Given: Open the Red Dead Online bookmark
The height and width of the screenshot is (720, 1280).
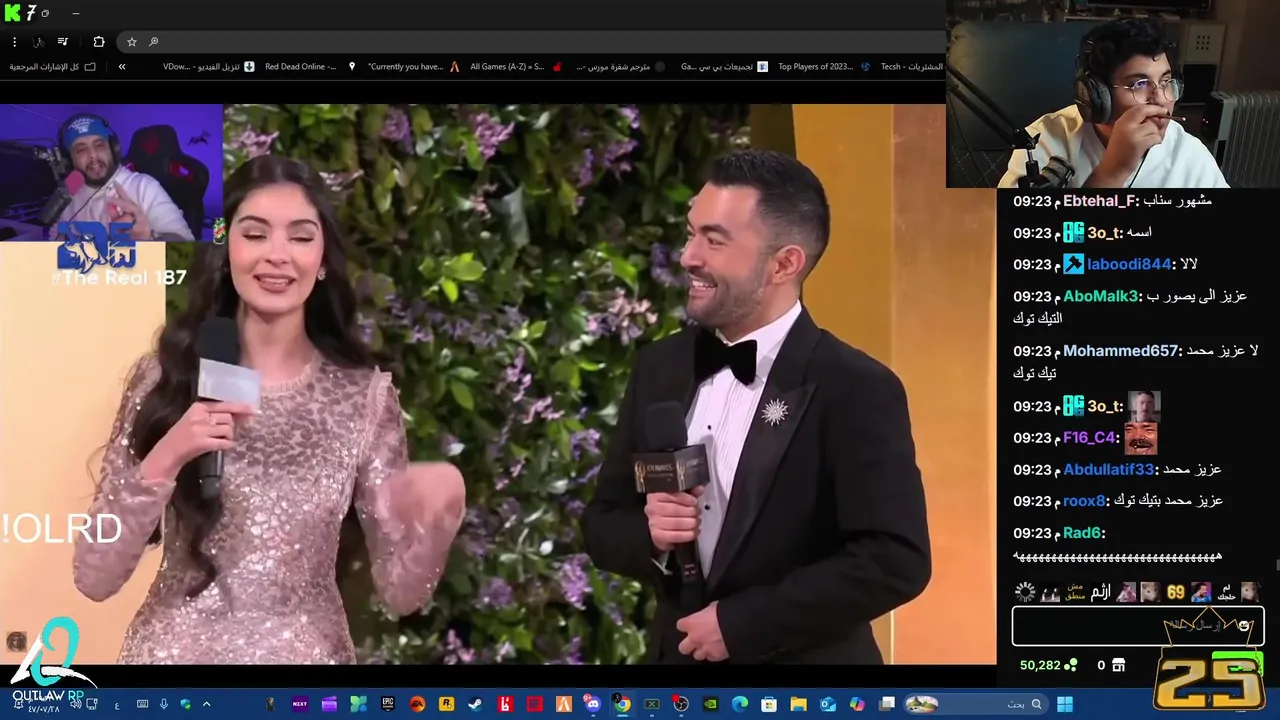Looking at the screenshot, I should pyautogui.click(x=311, y=67).
